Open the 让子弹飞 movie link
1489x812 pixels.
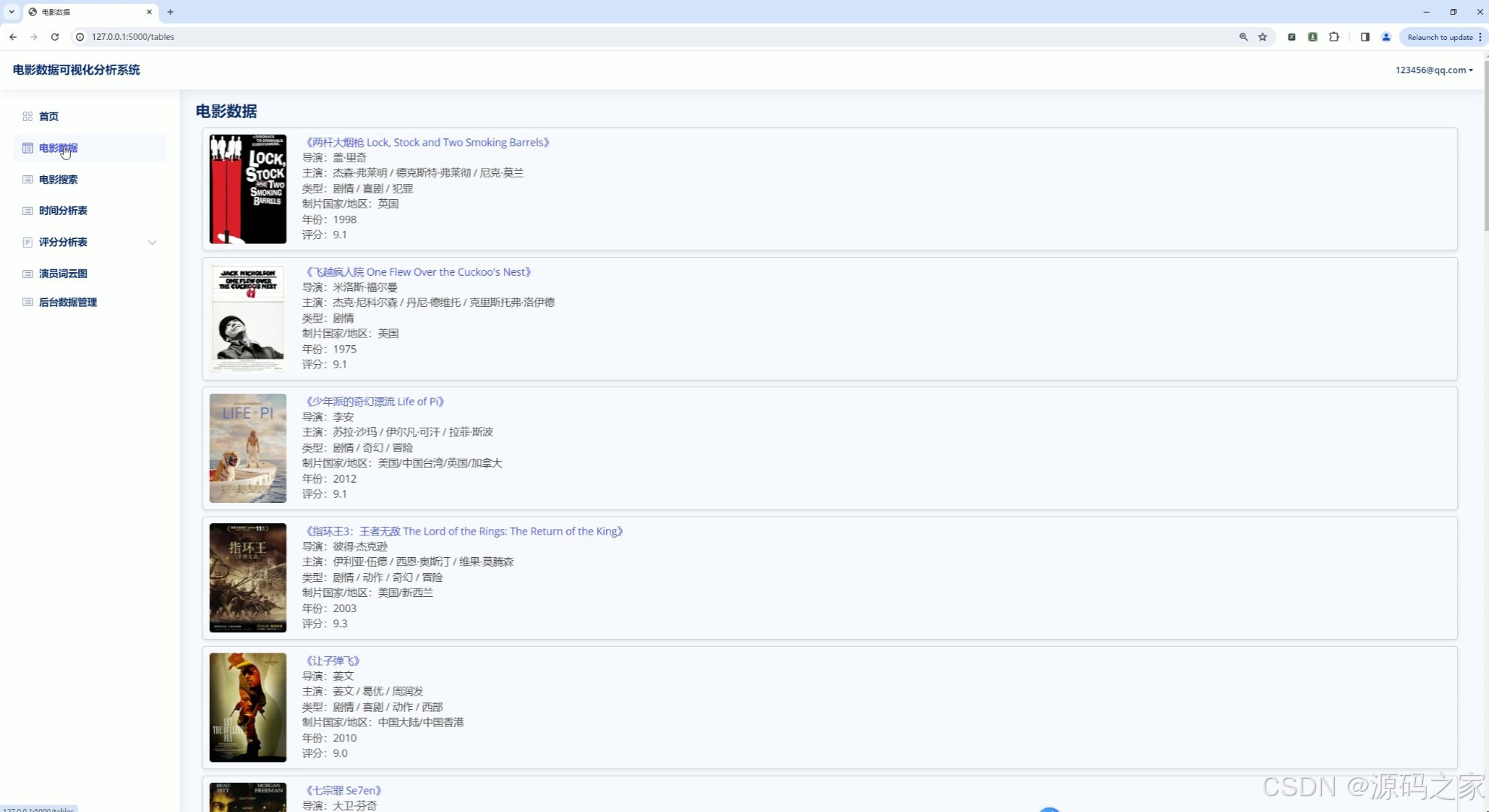(x=332, y=661)
